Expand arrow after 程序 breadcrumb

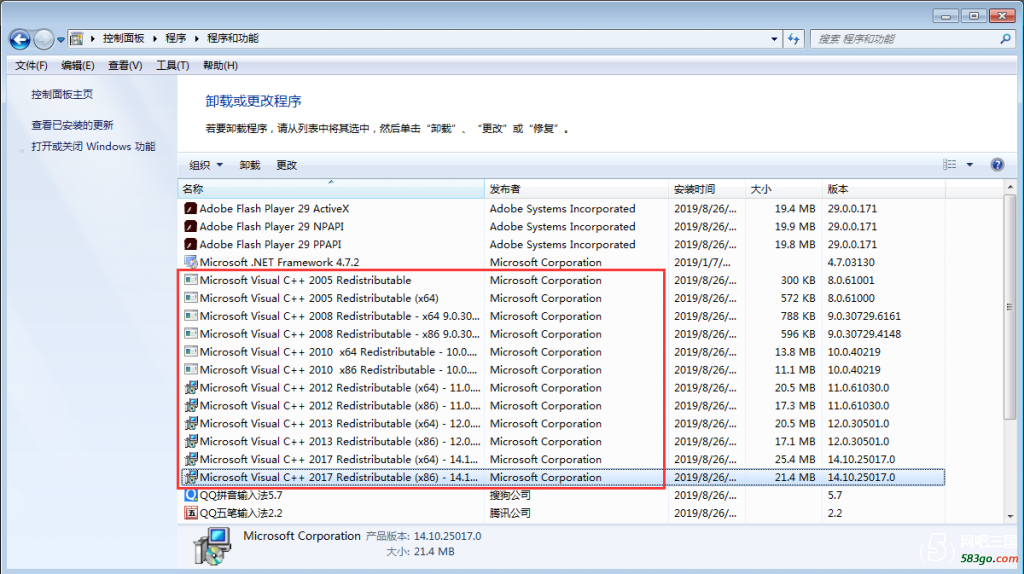[x=197, y=39]
